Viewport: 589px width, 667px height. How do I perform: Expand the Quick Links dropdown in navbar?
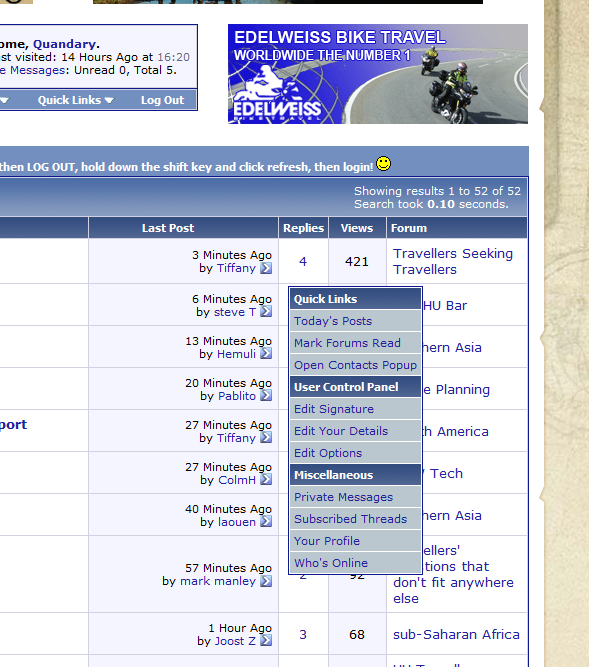[76, 100]
